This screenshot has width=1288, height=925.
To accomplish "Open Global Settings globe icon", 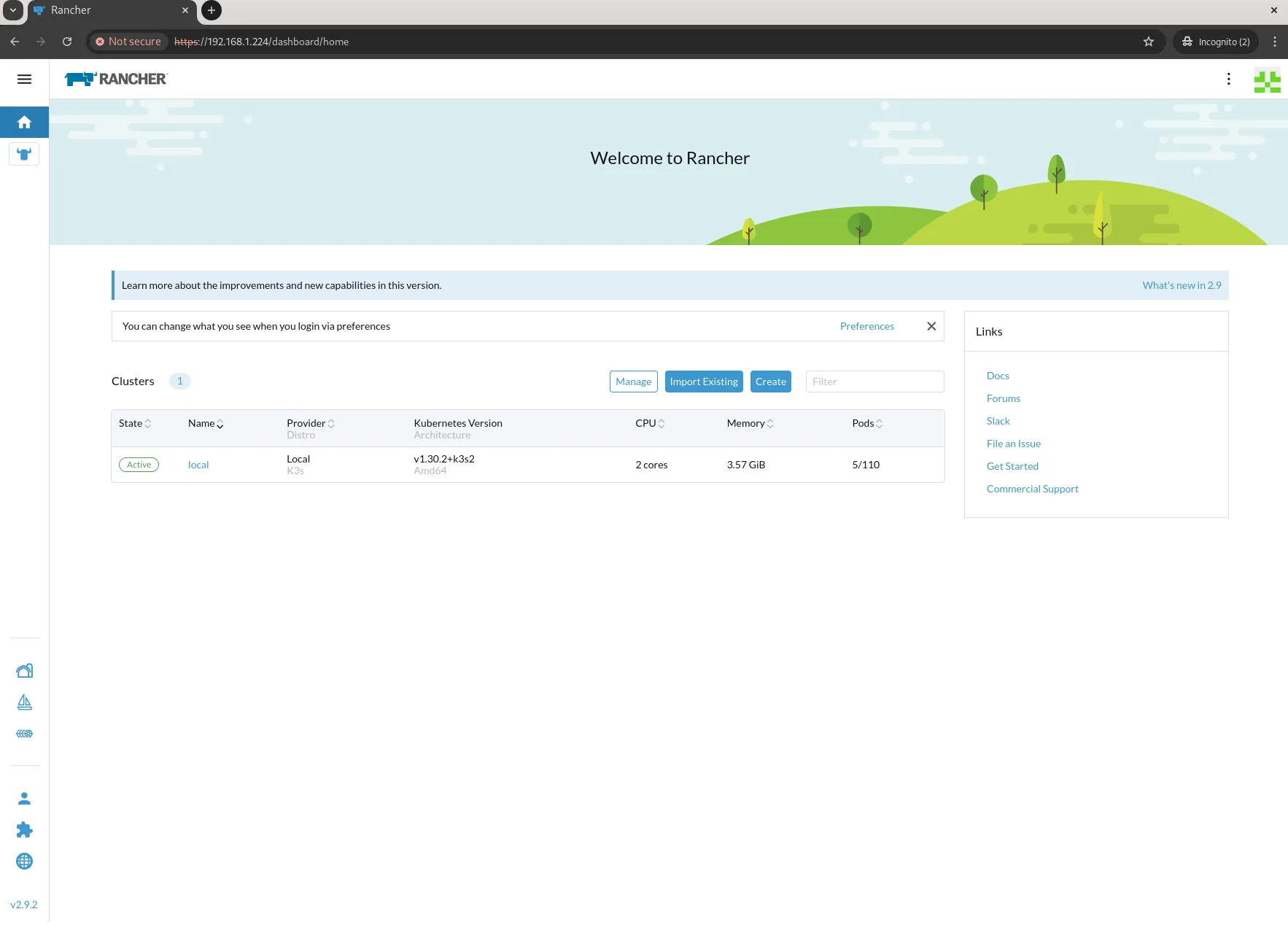I will 24,861.
